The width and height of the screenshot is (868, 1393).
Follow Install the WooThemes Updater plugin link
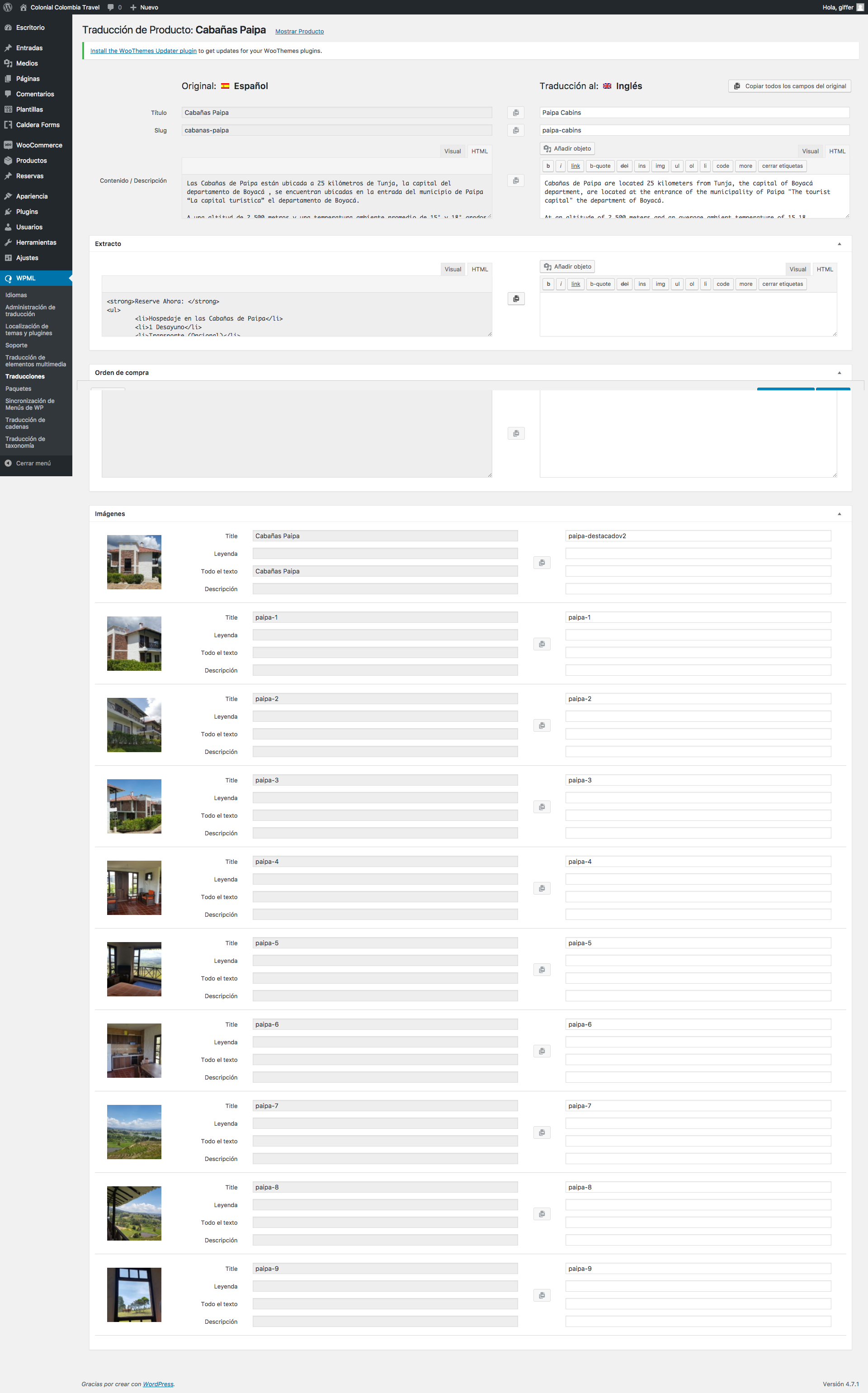143,51
